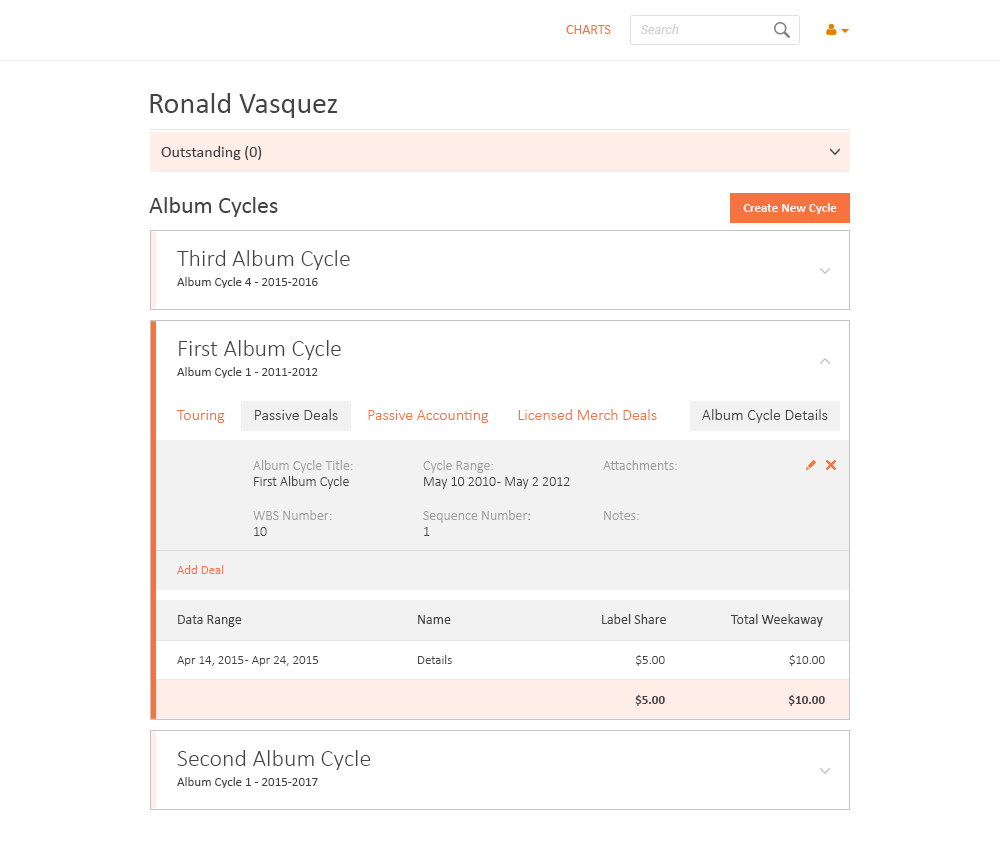Click the Create New Cycle button
Screen dimensions: 1000x860
789,208
